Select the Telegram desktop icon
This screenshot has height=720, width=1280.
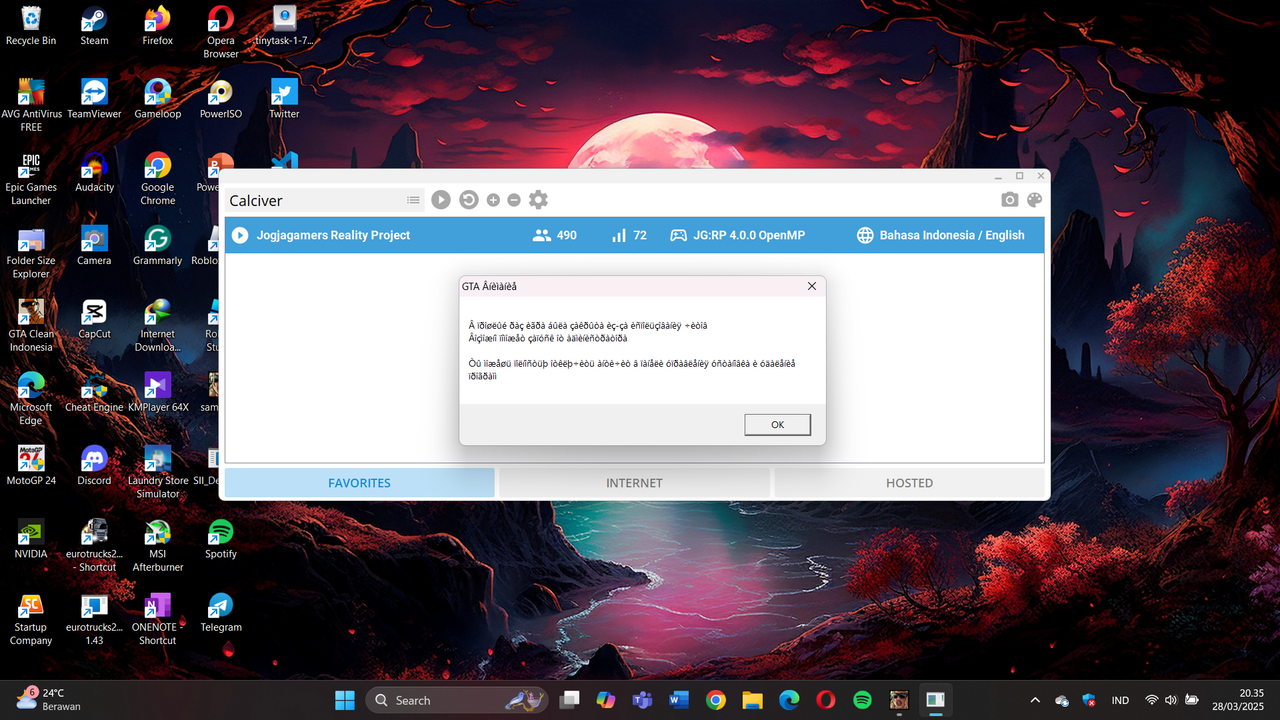(221, 613)
